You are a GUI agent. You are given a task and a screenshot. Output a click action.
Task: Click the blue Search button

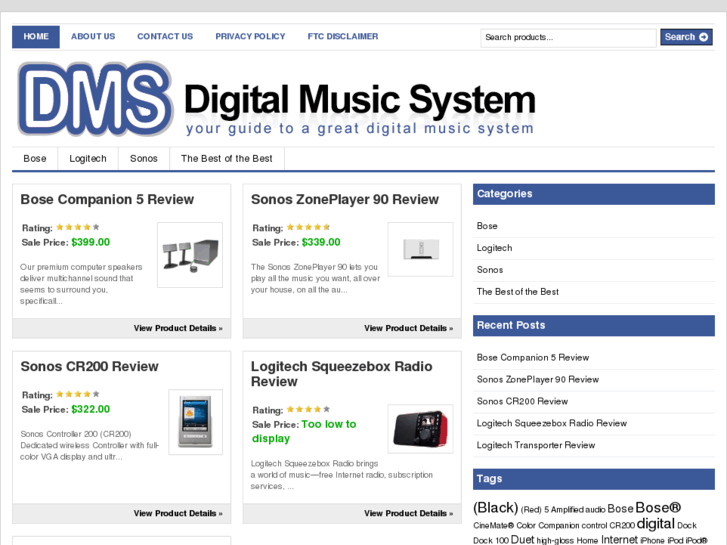(686, 37)
